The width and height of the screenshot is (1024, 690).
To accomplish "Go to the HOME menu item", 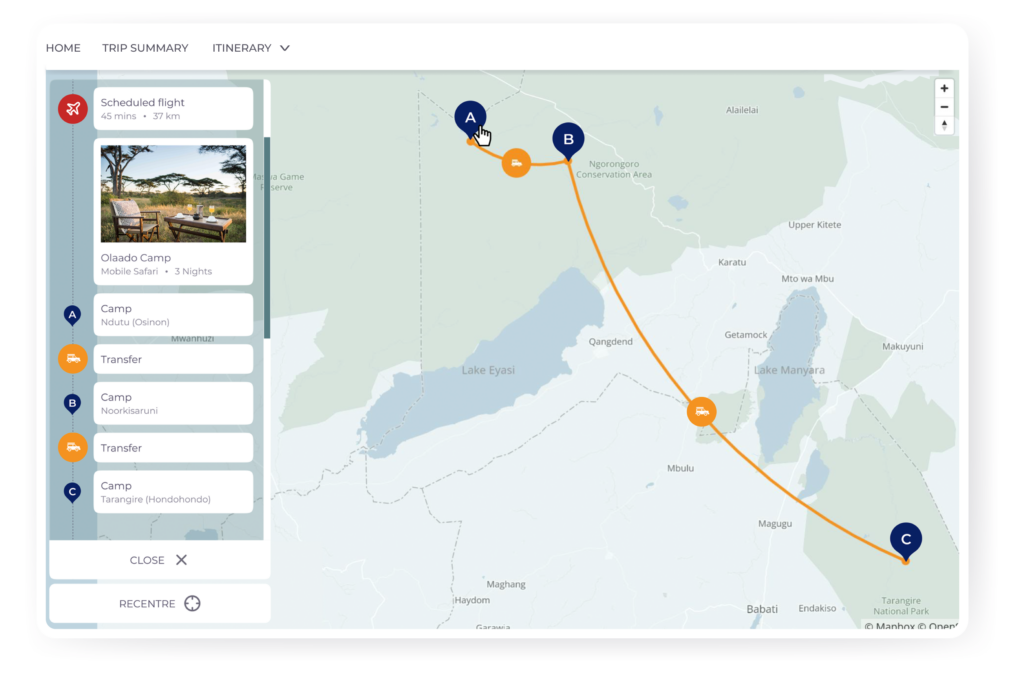I will (x=63, y=48).
